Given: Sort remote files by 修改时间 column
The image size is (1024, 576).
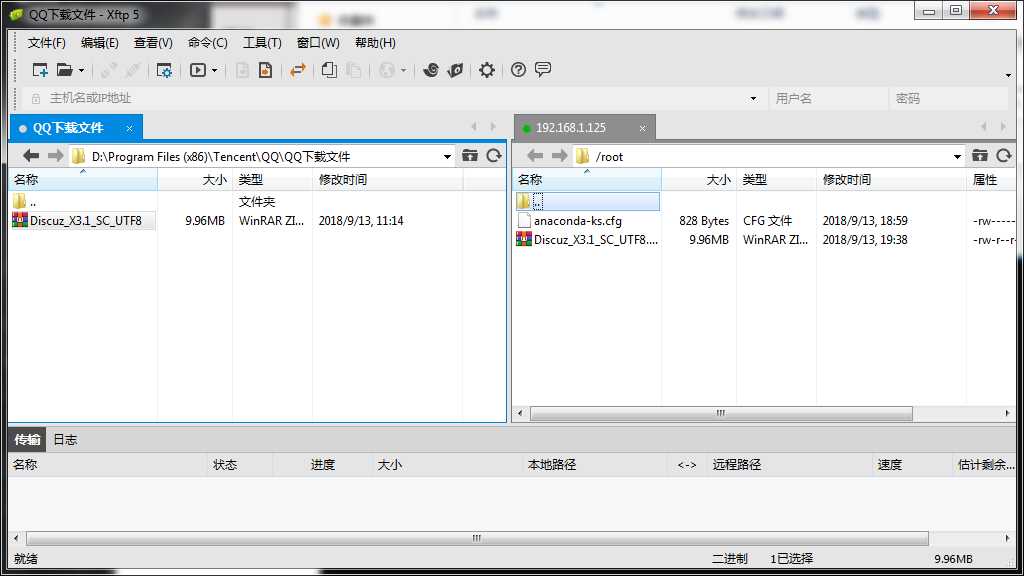Looking at the screenshot, I should click(891, 180).
